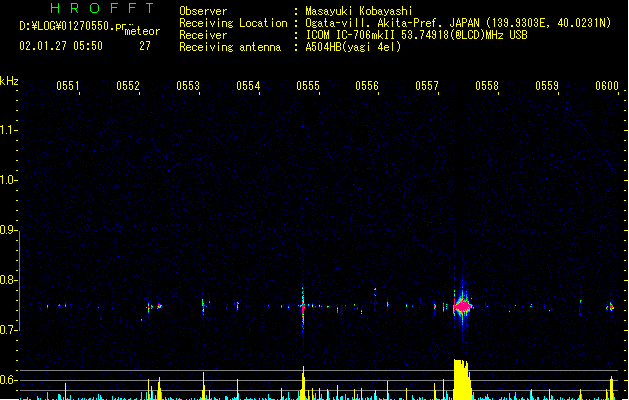Click the HROFFT title text
The width and height of the screenshot is (629, 400).
[102, 8]
